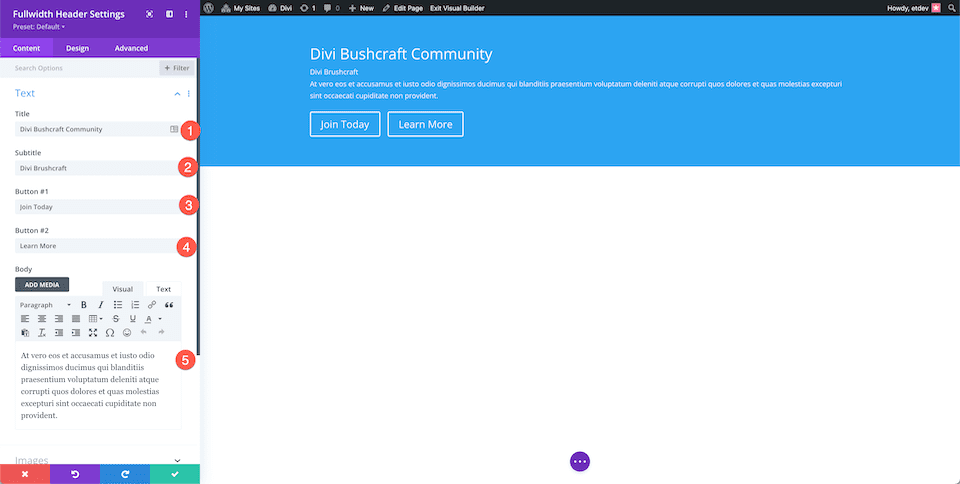The height and width of the screenshot is (484, 960).
Task: Collapse the Text section chevron
Action: (178, 93)
